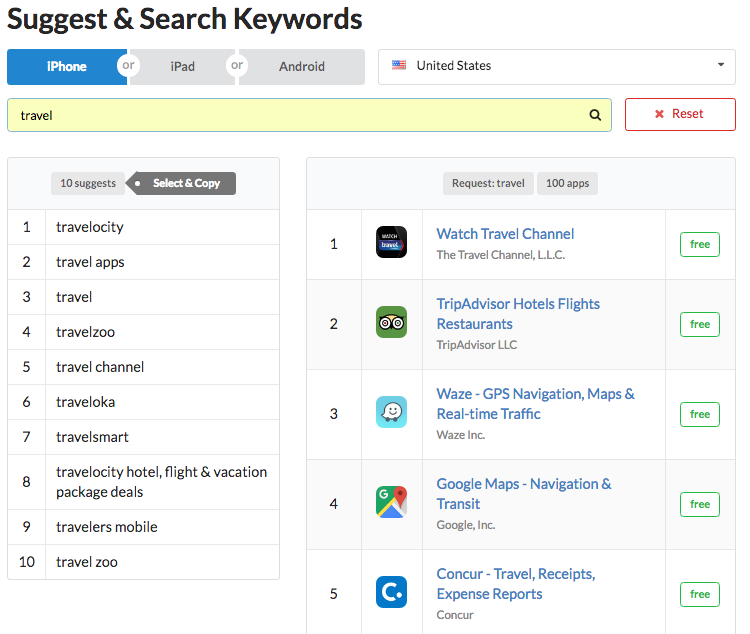Choose the travelocity suggestion
Image resolution: width=750 pixels, height=634 pixels.
(x=90, y=227)
